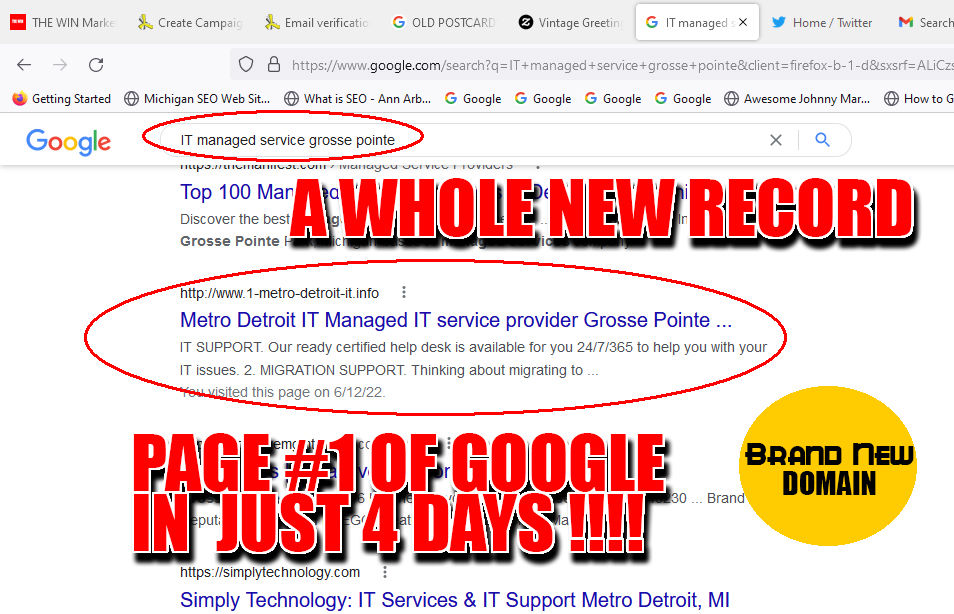Open Metro Detroit IT Managed result link
This screenshot has height=614, width=954.
pyautogui.click(x=456, y=320)
